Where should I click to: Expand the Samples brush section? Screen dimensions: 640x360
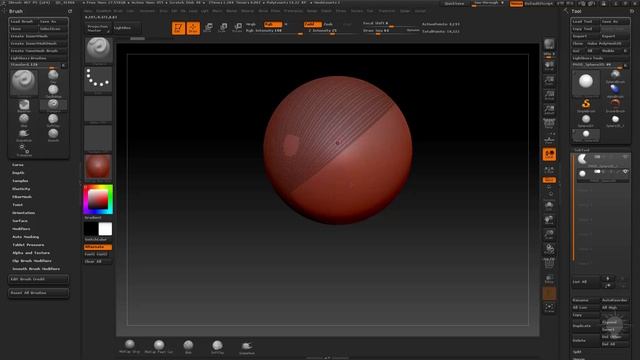pyautogui.click(x=20, y=181)
